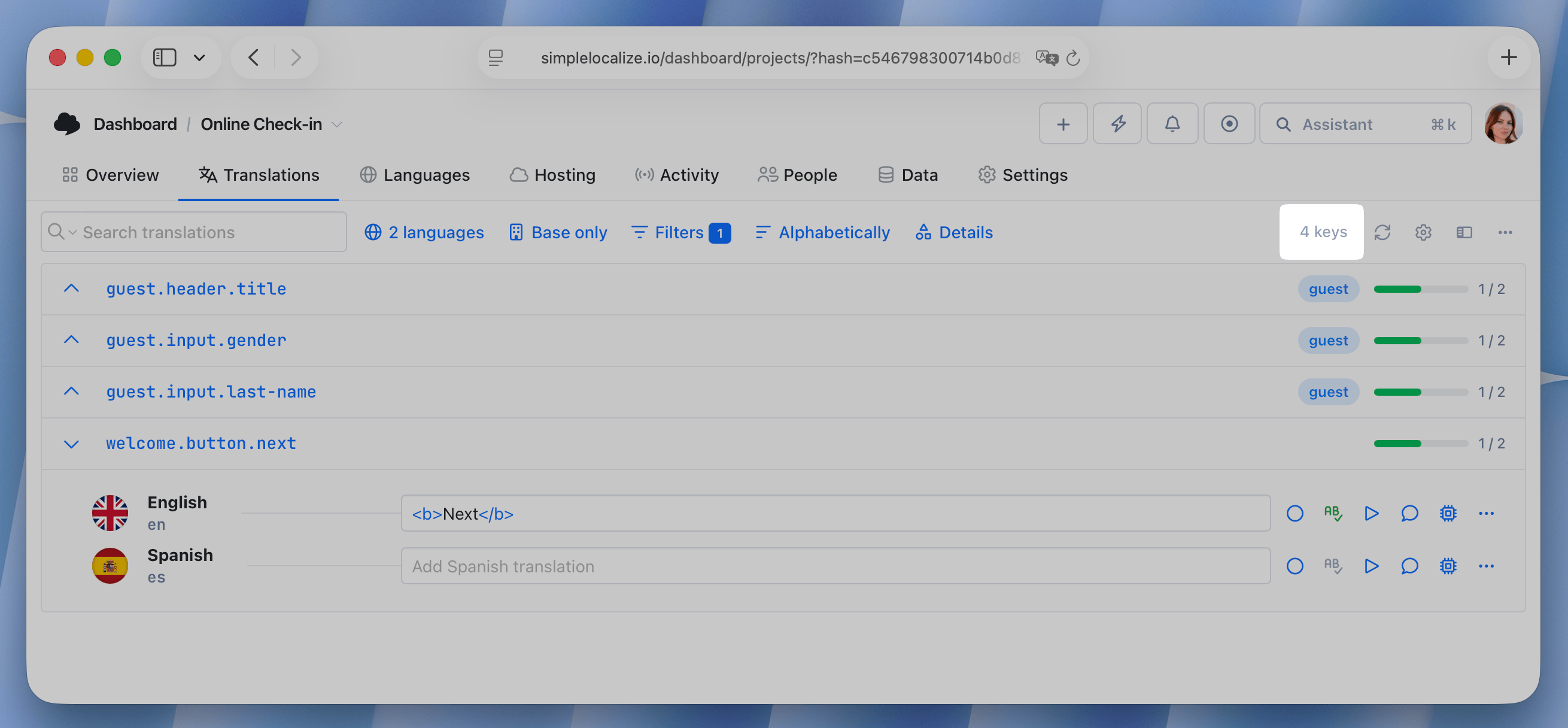Open the Alphabetically sort dropdown
Viewport: 1568px width, 728px height.
(x=822, y=232)
